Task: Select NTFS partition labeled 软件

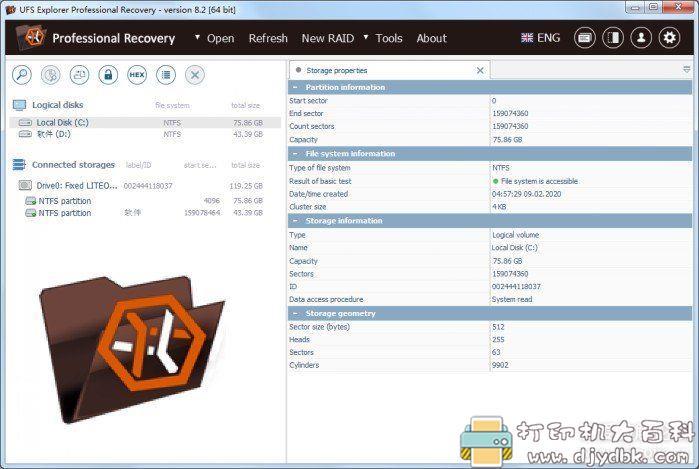Action: tap(145, 213)
